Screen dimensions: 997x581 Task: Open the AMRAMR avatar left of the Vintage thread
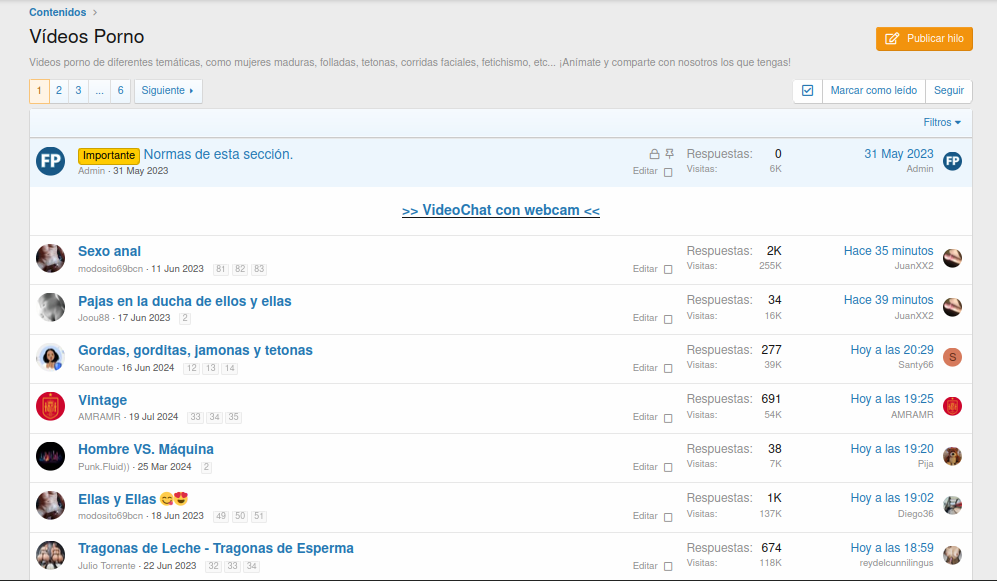[50, 407]
